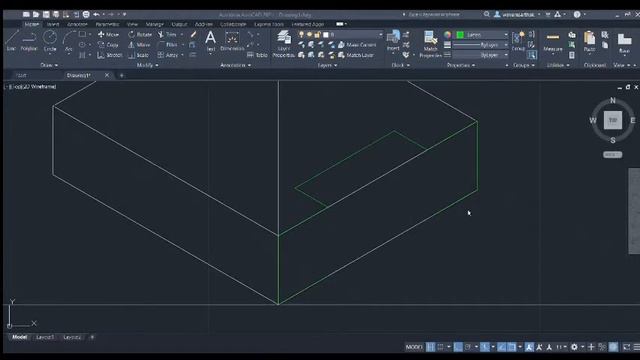Open the Home ribbon tab
The image size is (640, 360).
(x=31, y=24)
